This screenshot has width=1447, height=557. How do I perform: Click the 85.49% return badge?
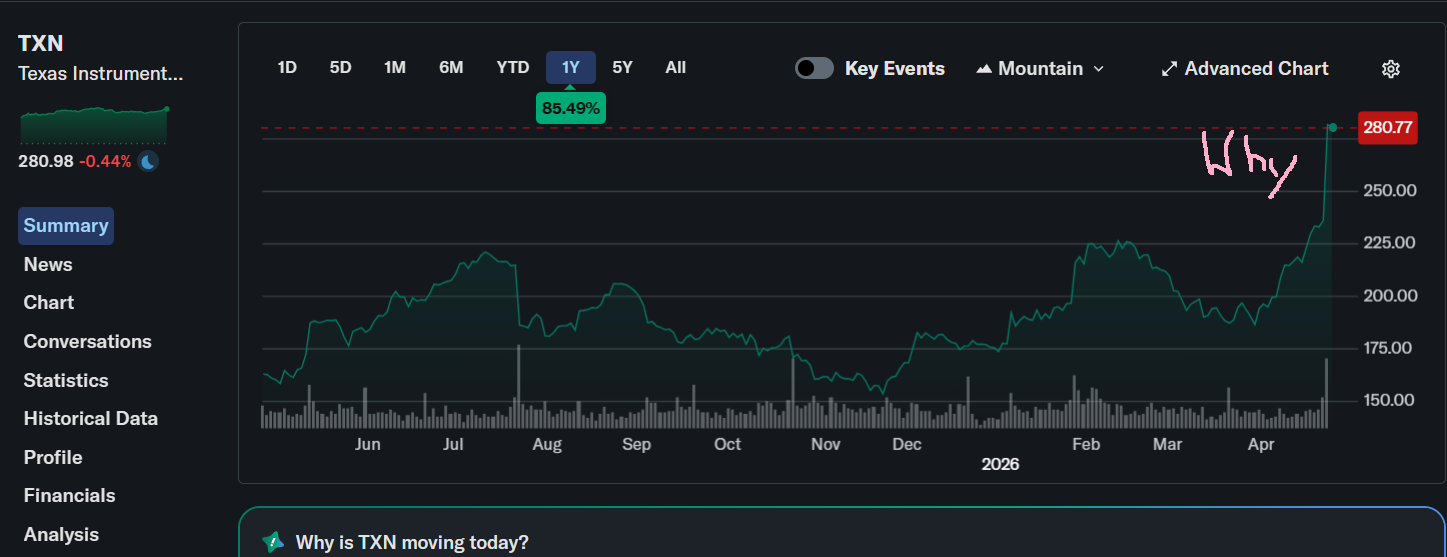click(x=571, y=109)
